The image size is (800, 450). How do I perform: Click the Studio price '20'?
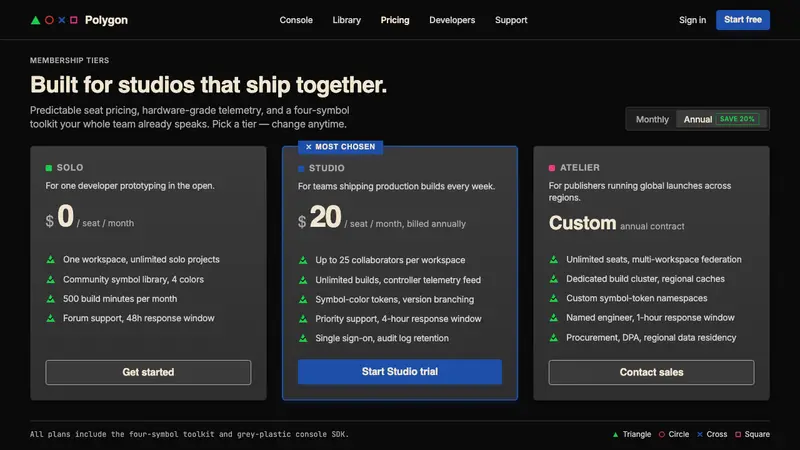(325, 217)
